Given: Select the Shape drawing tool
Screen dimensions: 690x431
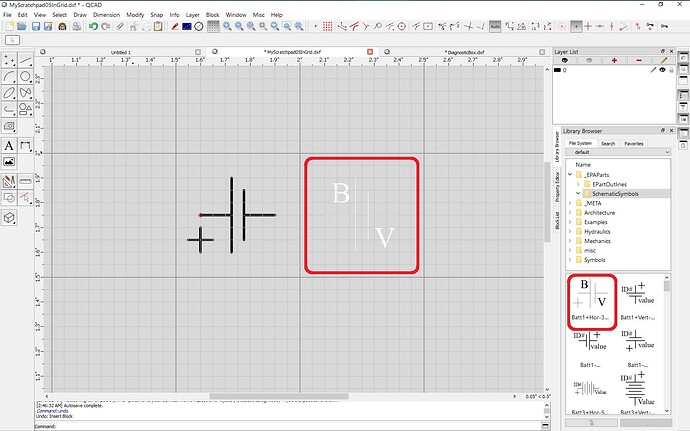Looking at the screenshot, I should (x=26, y=109).
